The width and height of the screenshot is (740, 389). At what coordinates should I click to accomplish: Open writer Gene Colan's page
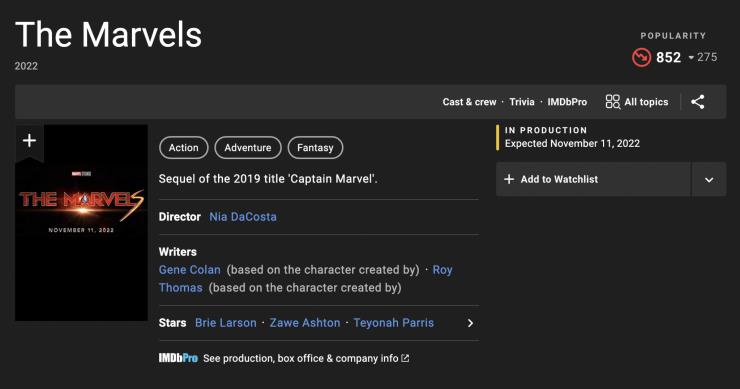[190, 270]
